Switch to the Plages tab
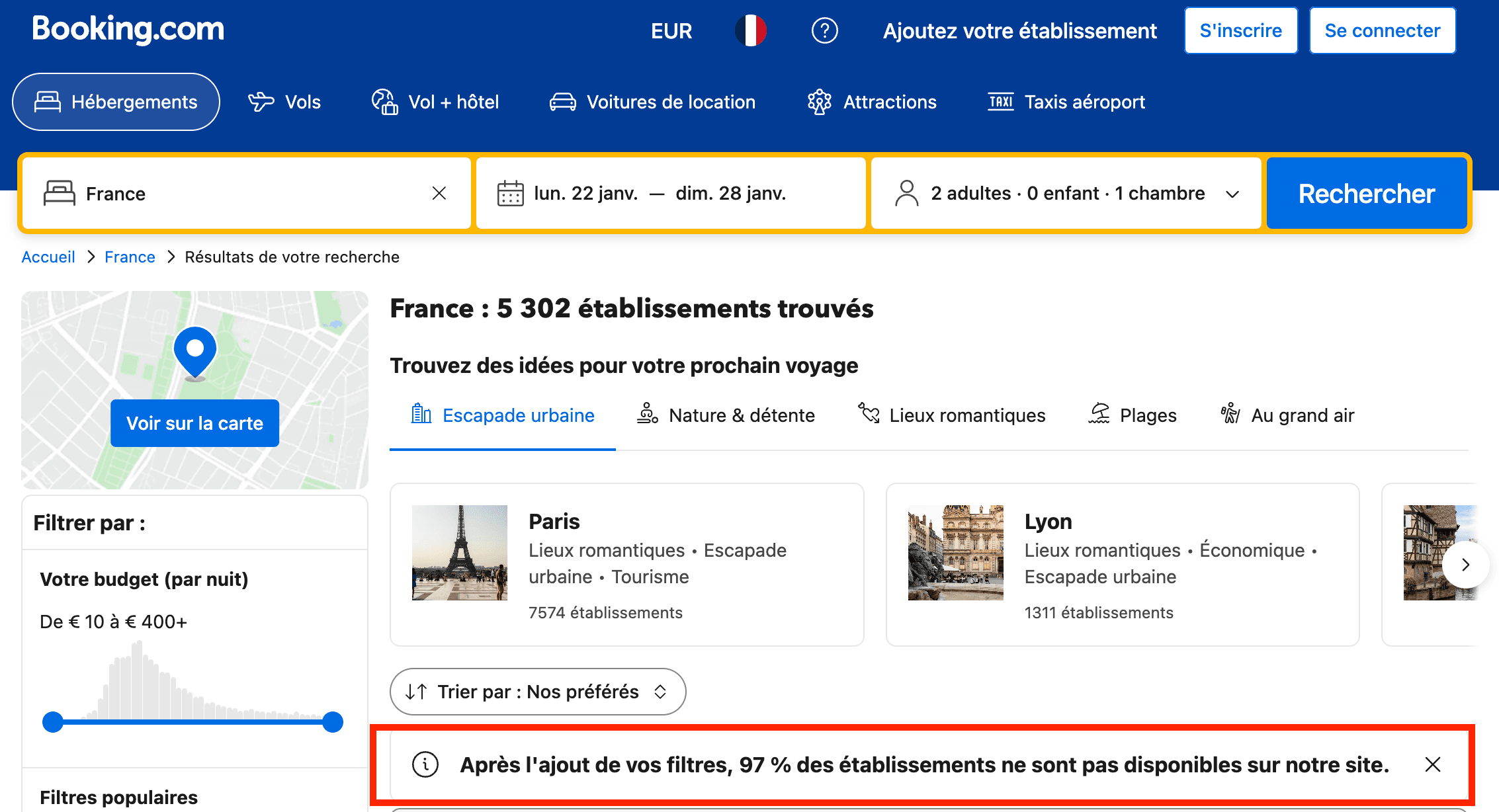 click(x=1133, y=415)
